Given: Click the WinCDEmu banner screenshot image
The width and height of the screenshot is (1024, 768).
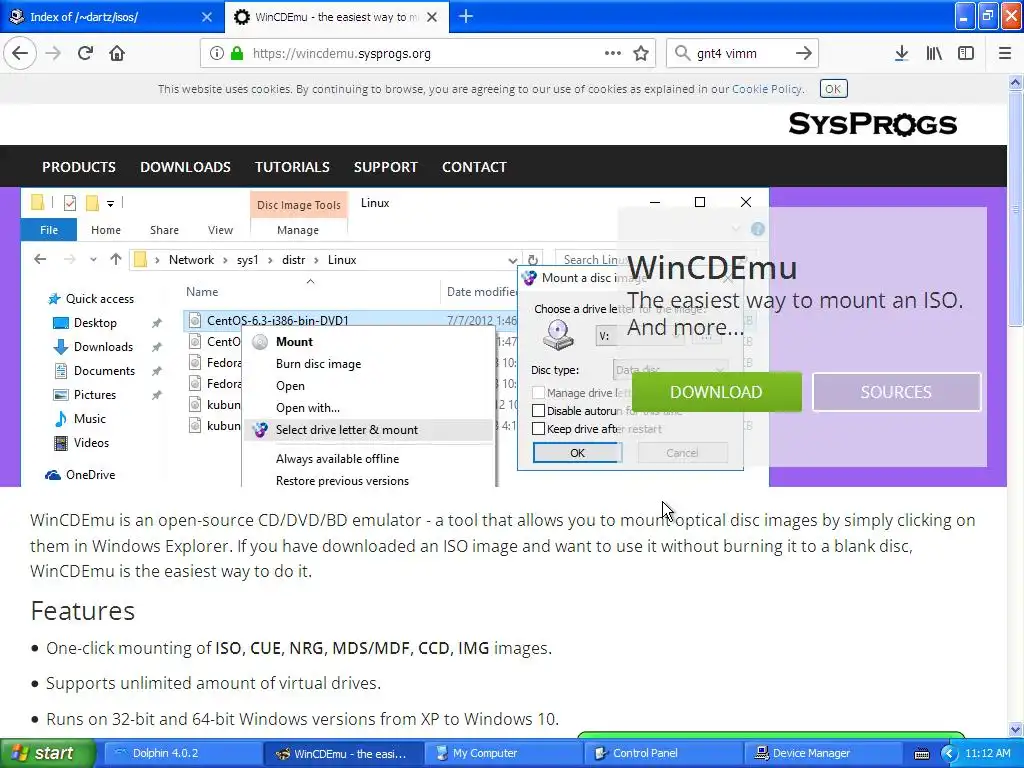Looking at the screenshot, I should tap(394, 337).
